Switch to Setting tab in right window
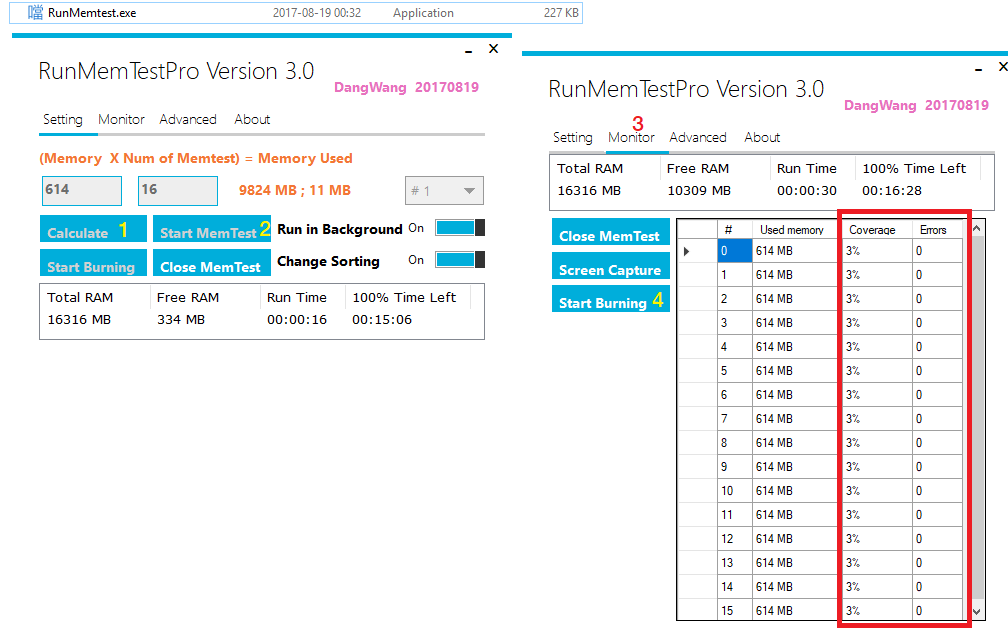Image resolution: width=1008 pixels, height=639 pixels. point(573,138)
